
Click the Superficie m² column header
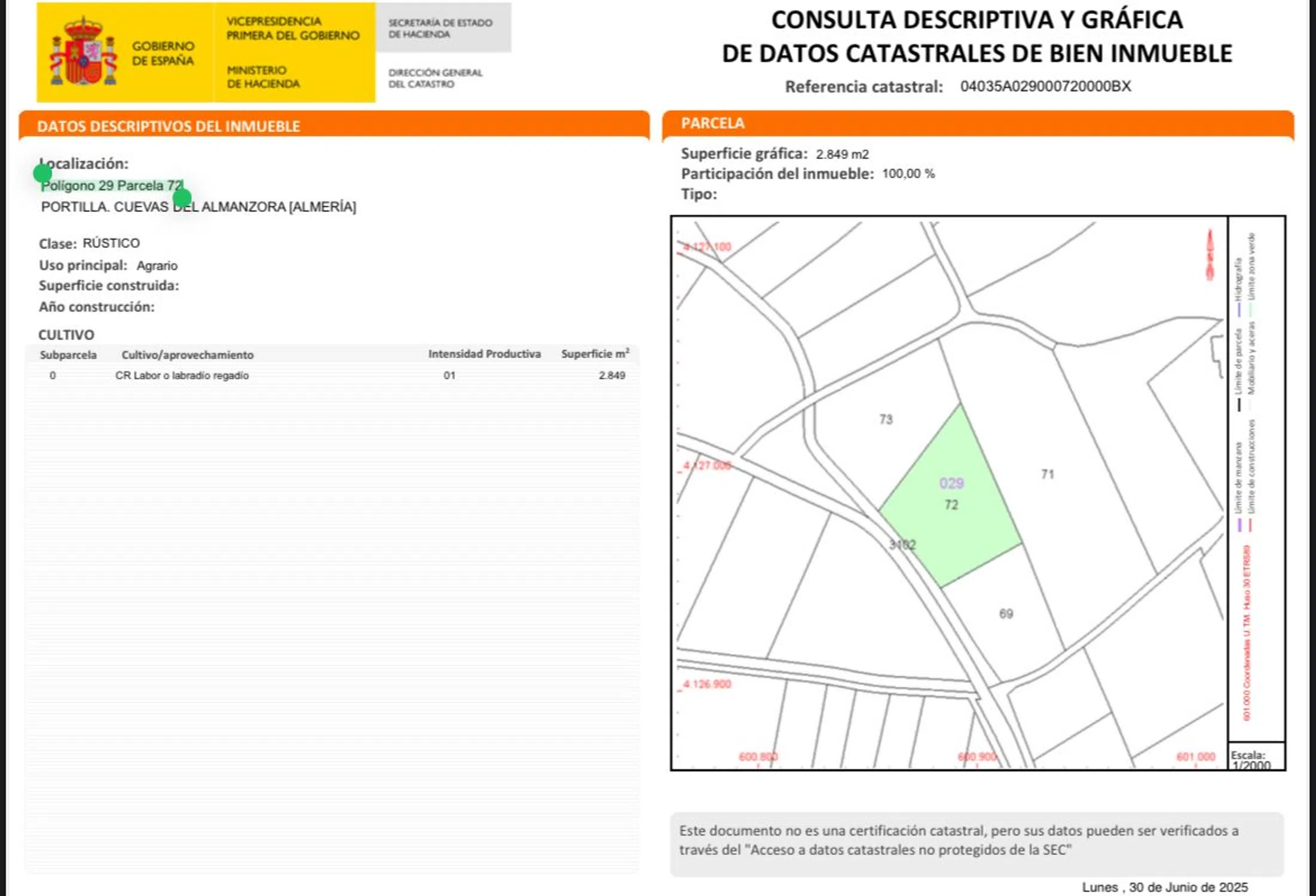click(x=595, y=354)
